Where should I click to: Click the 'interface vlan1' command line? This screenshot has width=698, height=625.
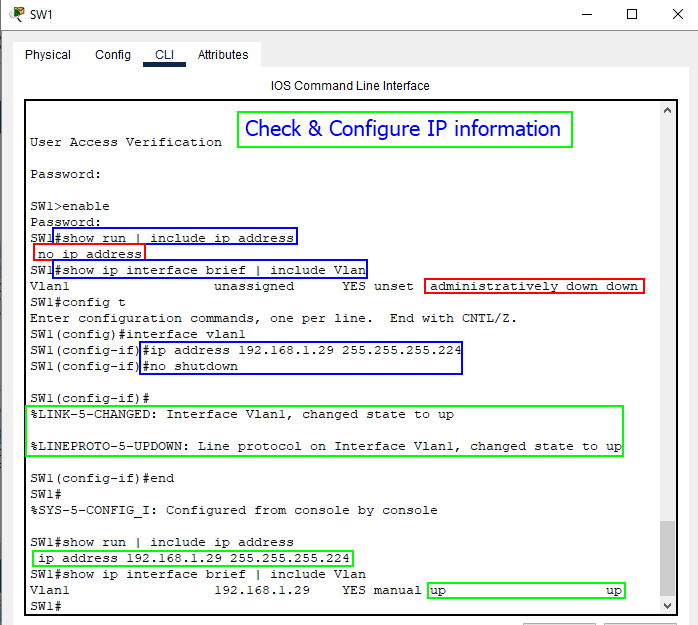138,334
